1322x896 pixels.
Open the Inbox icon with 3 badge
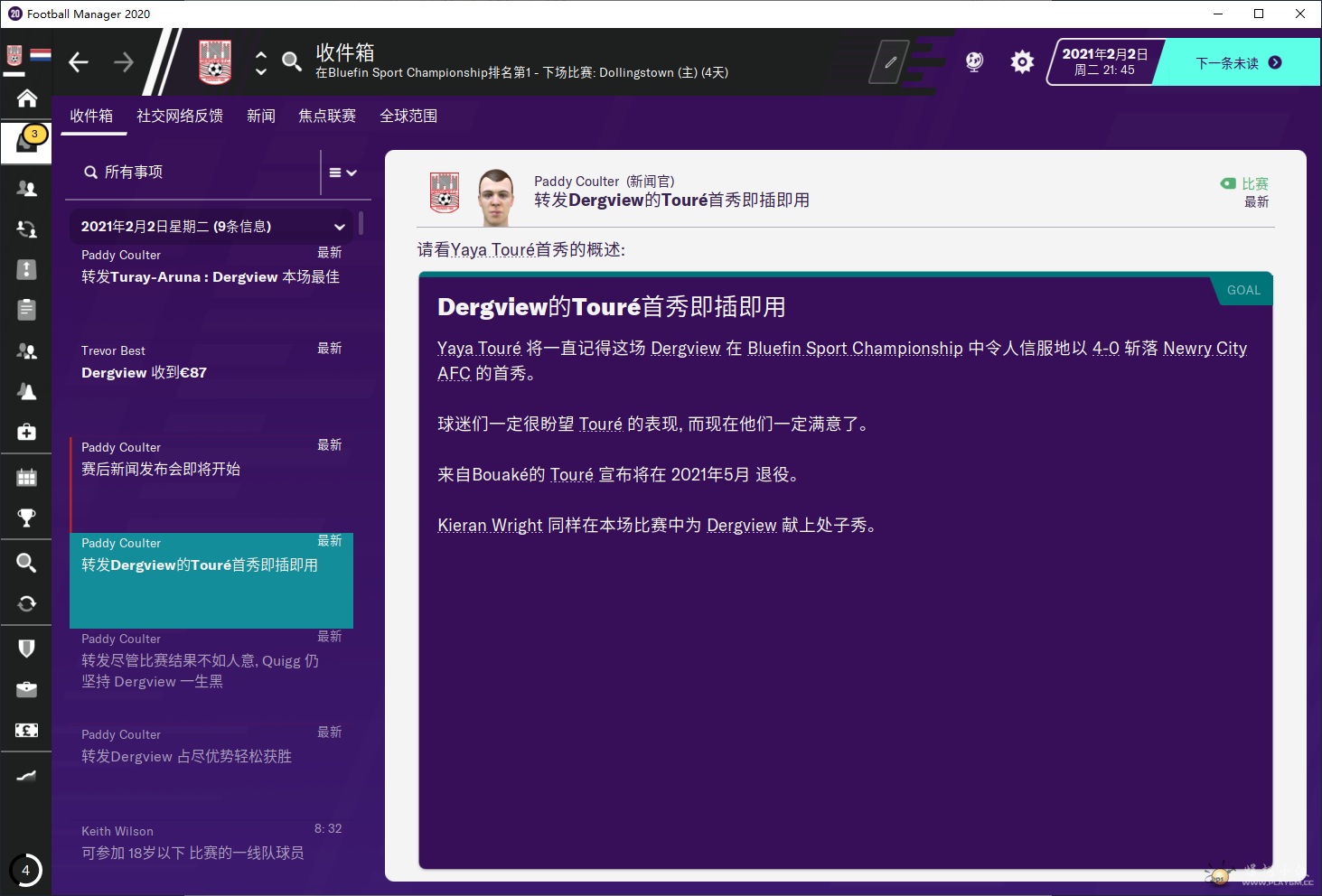click(26, 141)
